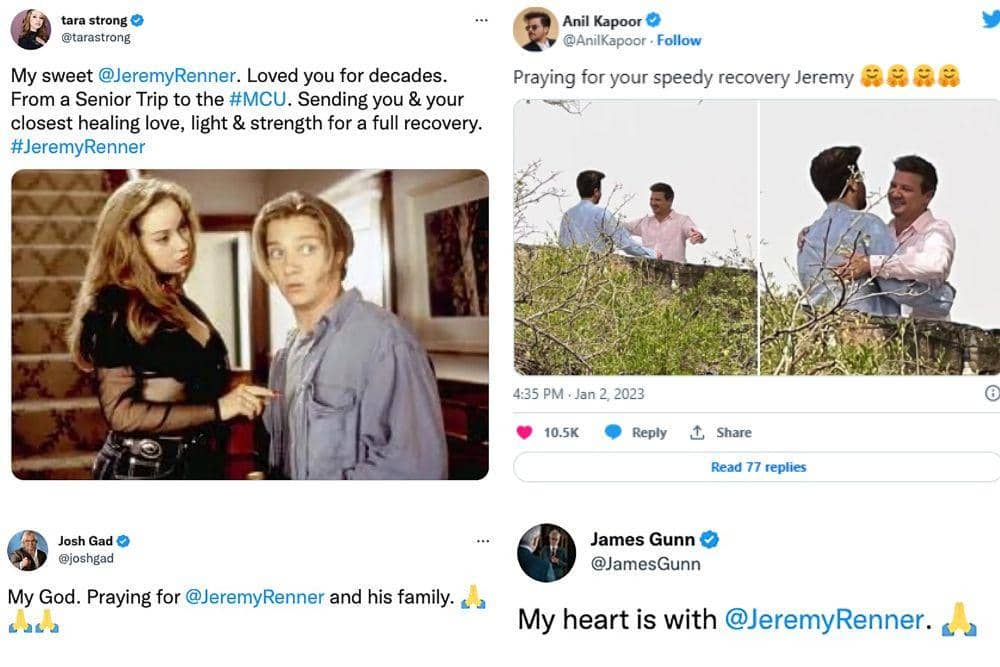Open the #MCU hashtag link

tap(261, 100)
